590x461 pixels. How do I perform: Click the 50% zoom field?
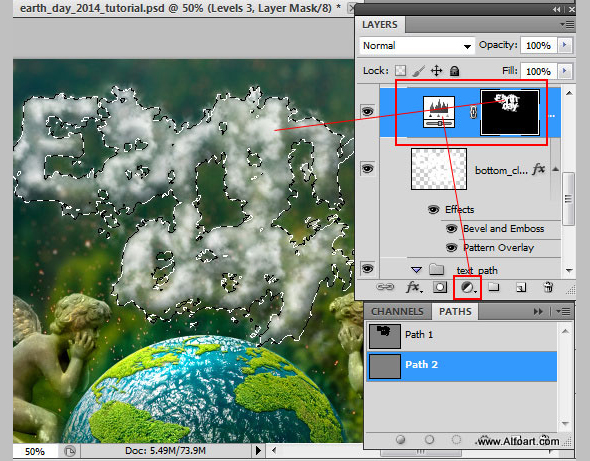pyautogui.click(x=35, y=451)
